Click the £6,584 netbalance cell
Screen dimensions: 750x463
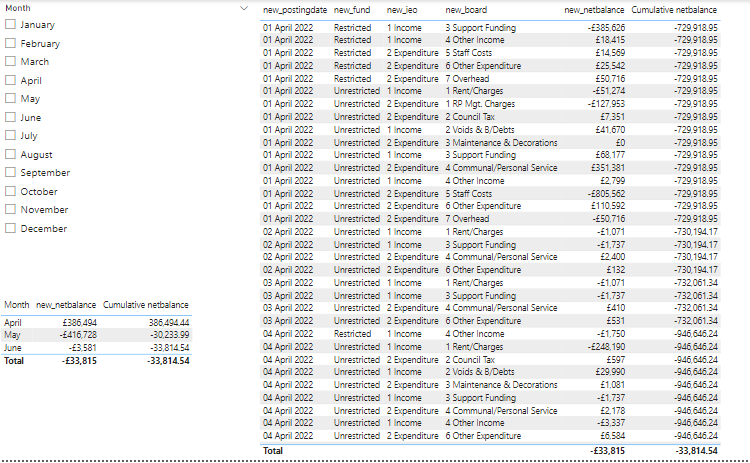[x=612, y=436]
